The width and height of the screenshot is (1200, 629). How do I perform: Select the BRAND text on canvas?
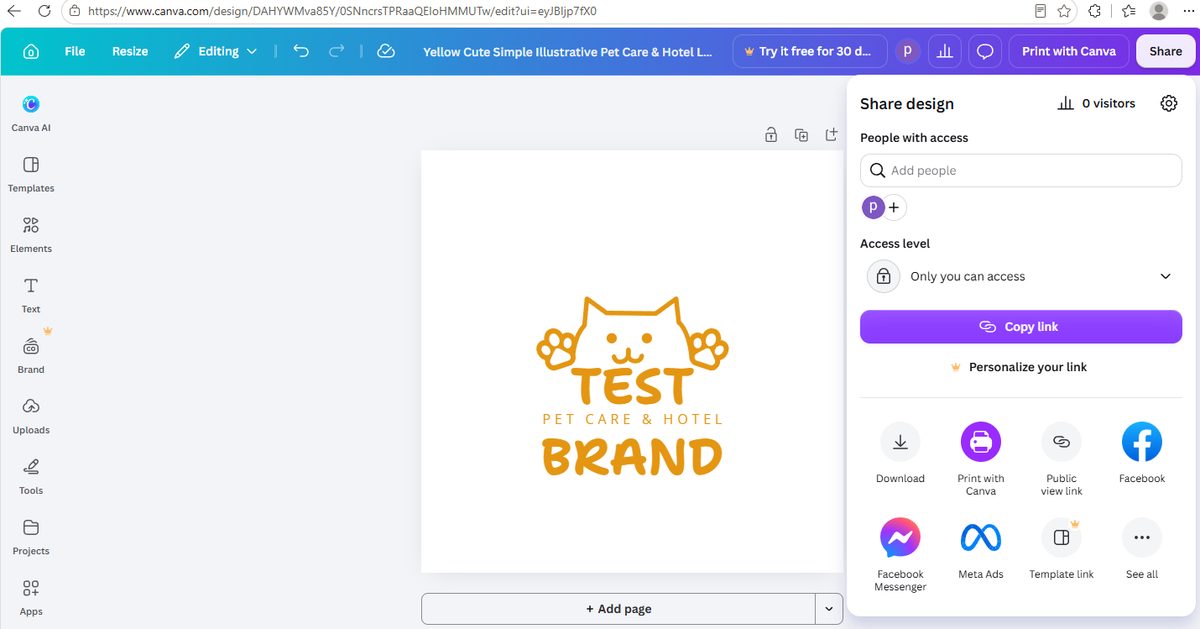(632, 457)
